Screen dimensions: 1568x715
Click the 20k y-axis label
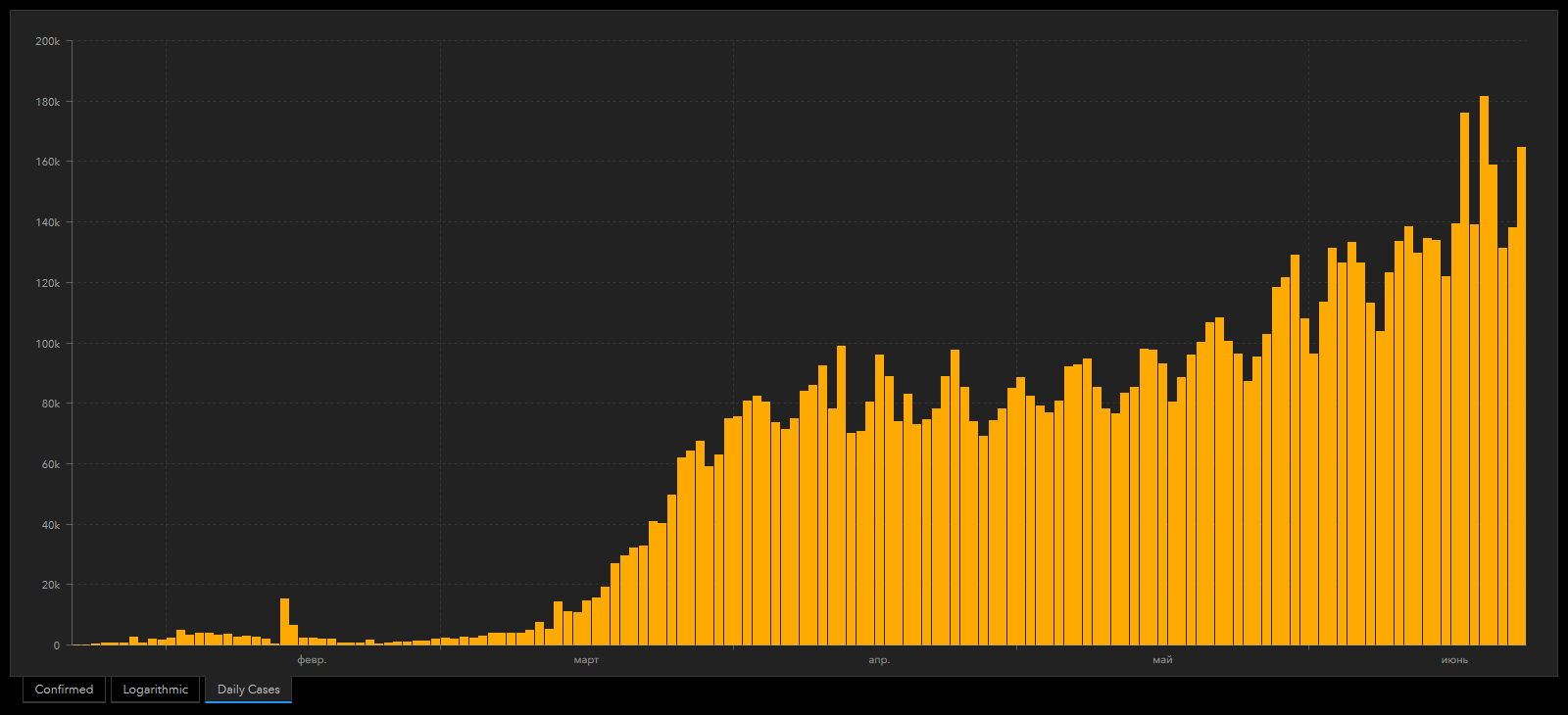pyautogui.click(x=51, y=585)
